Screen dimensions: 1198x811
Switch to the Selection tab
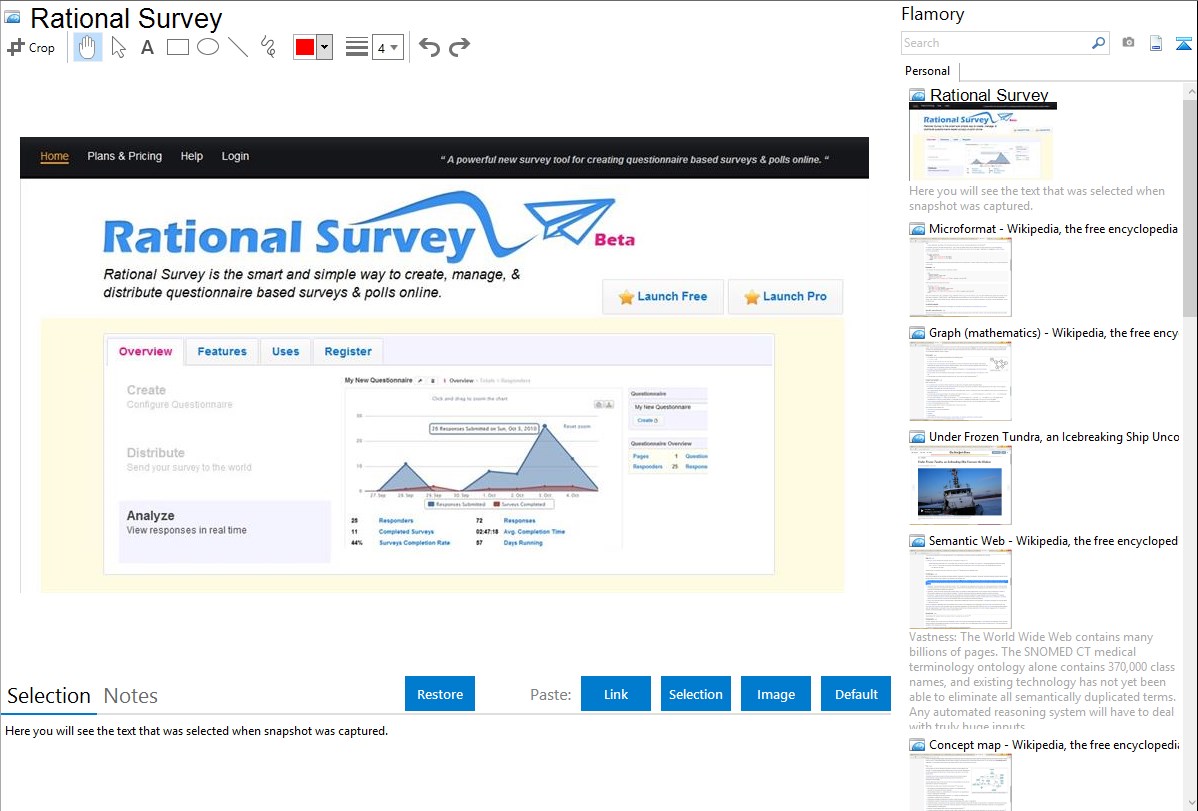tap(49, 696)
